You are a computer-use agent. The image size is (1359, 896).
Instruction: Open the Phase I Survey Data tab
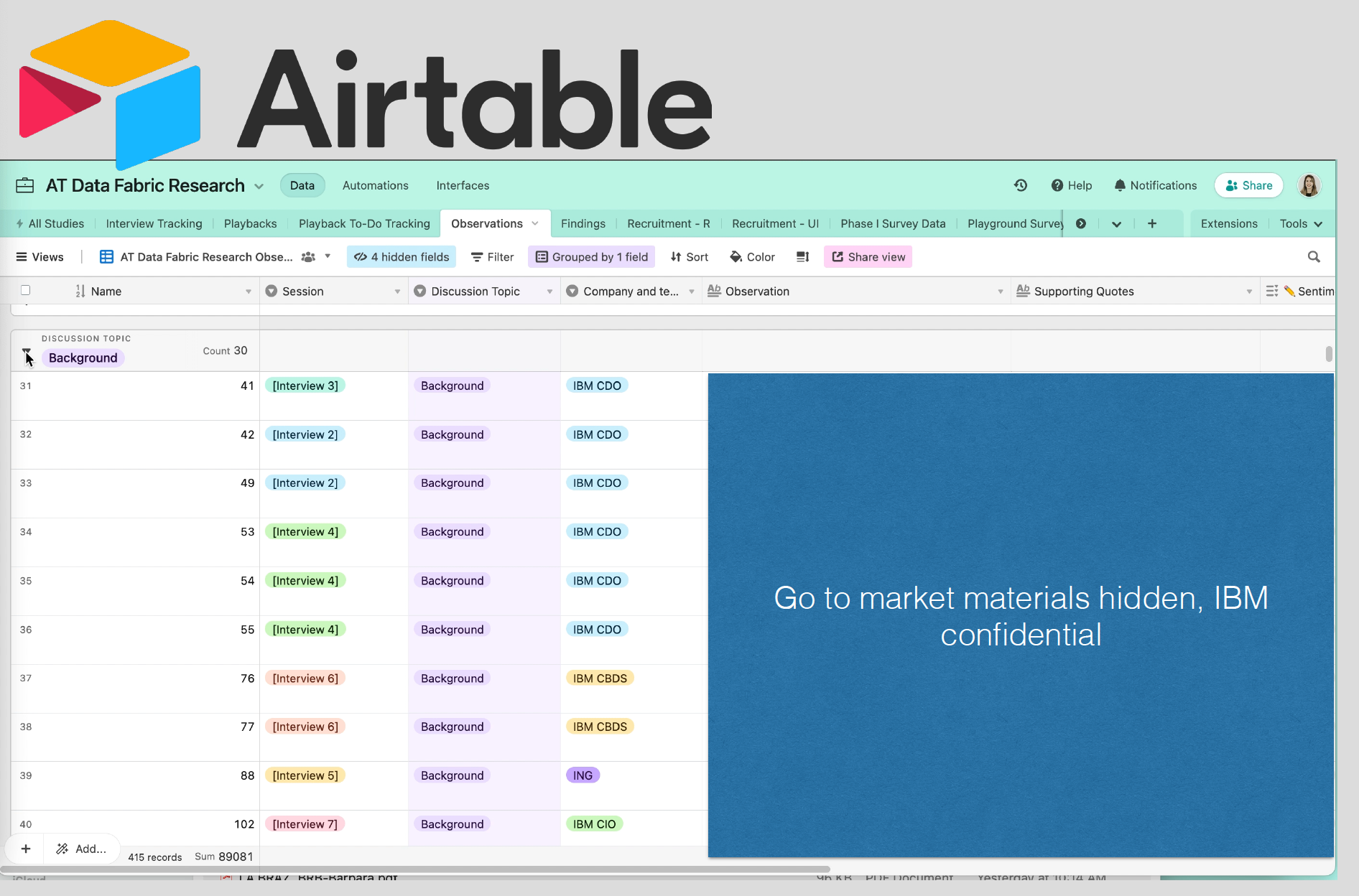pos(893,223)
